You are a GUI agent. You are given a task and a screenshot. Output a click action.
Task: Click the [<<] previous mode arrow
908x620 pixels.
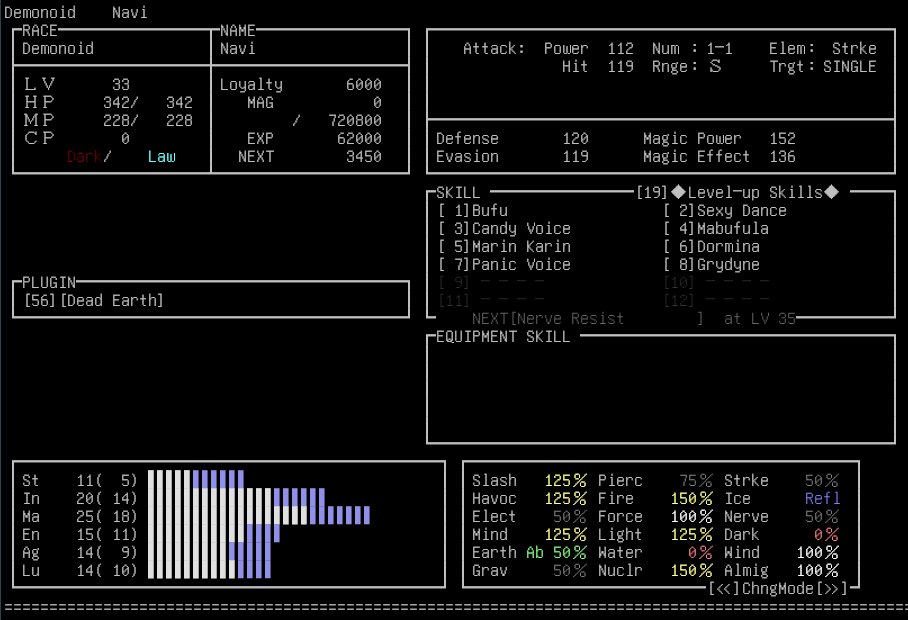tap(724, 589)
